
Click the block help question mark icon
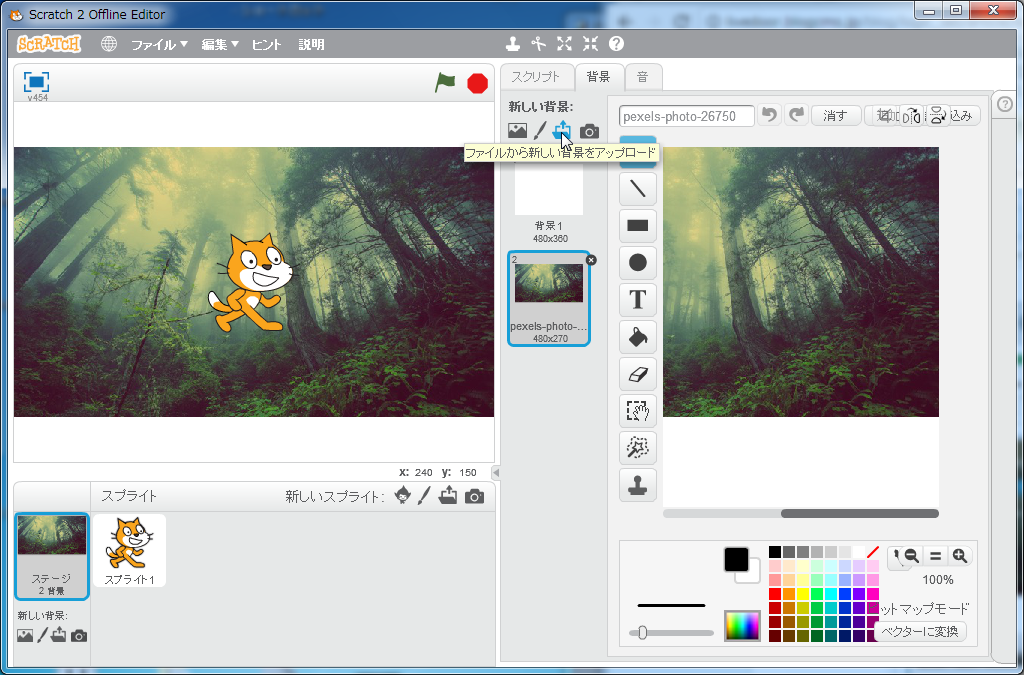pos(616,44)
